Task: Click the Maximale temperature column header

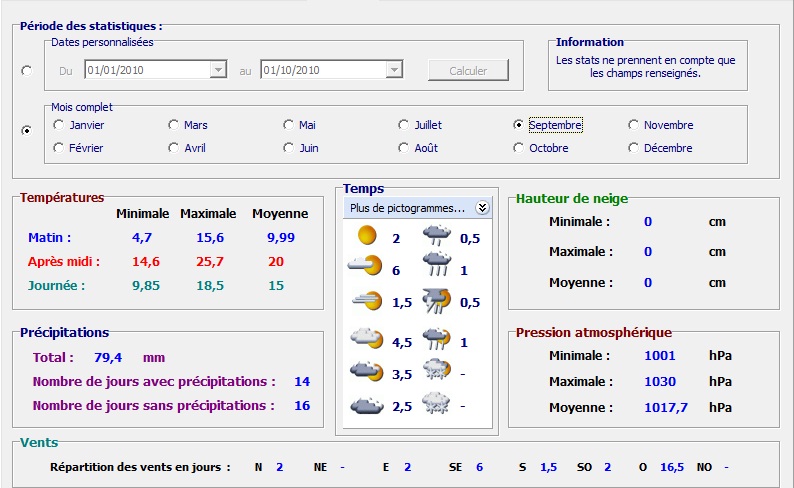Action: [x=208, y=214]
